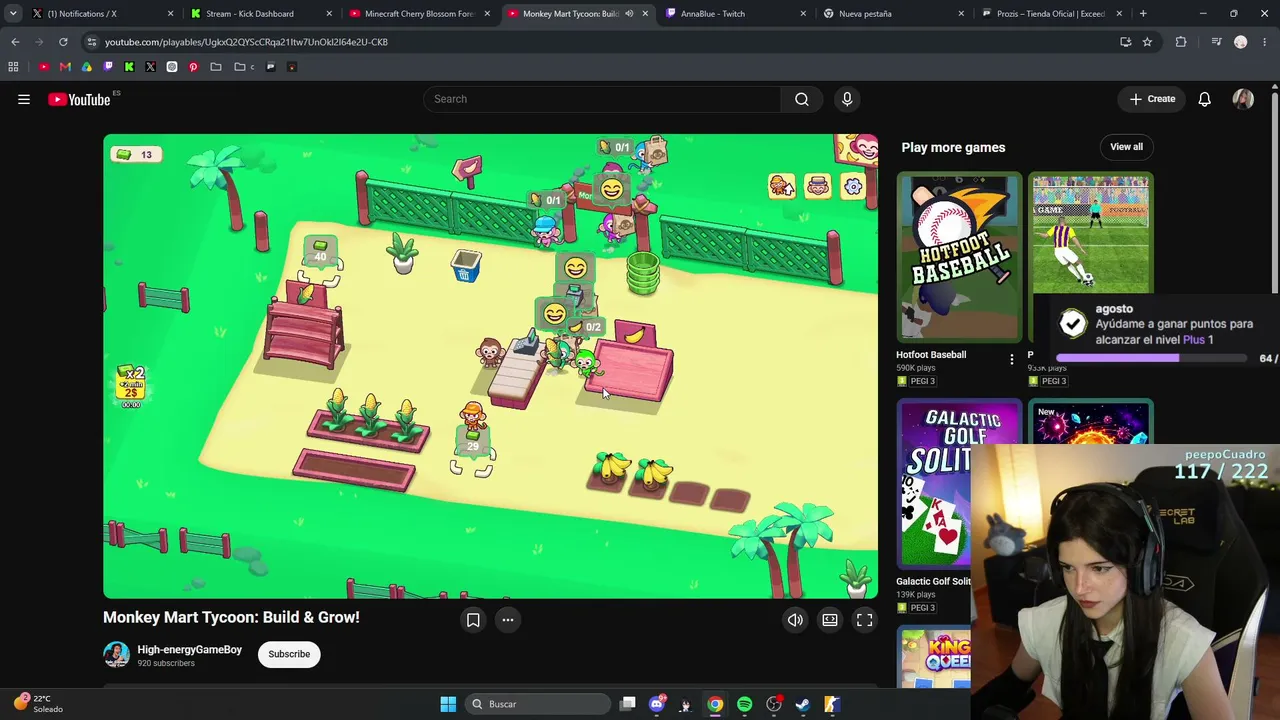Screen dimensions: 1280x720
Task: Go to YouTube home via logo
Action: (x=79, y=99)
